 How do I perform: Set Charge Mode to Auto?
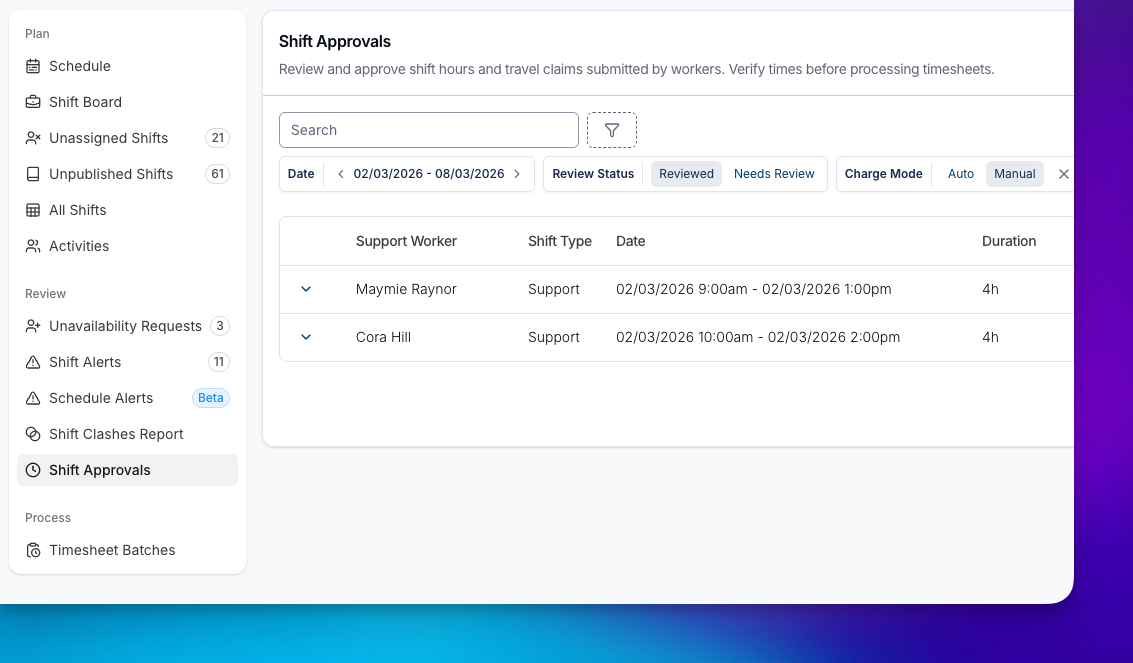pyautogui.click(x=960, y=173)
